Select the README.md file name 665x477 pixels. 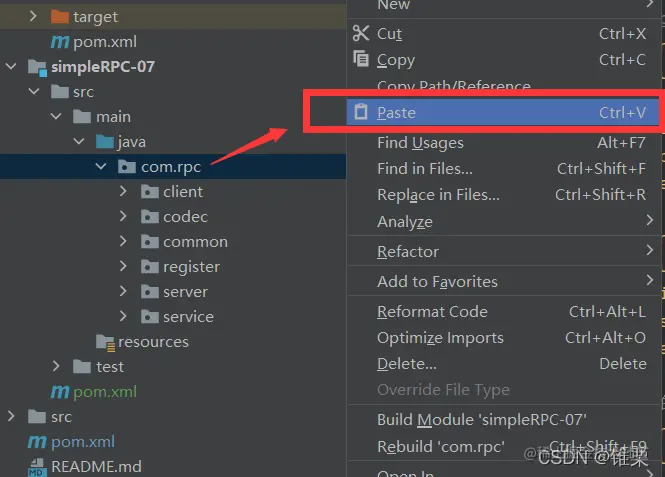click(x=96, y=467)
